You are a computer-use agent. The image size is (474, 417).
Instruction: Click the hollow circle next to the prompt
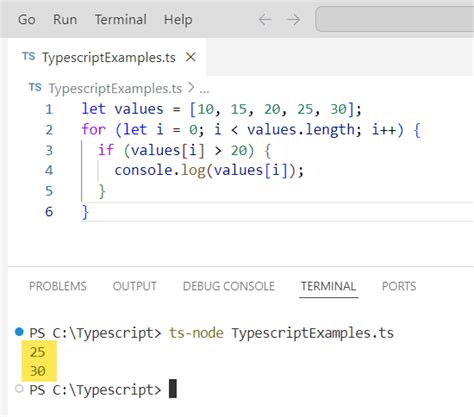point(19,388)
